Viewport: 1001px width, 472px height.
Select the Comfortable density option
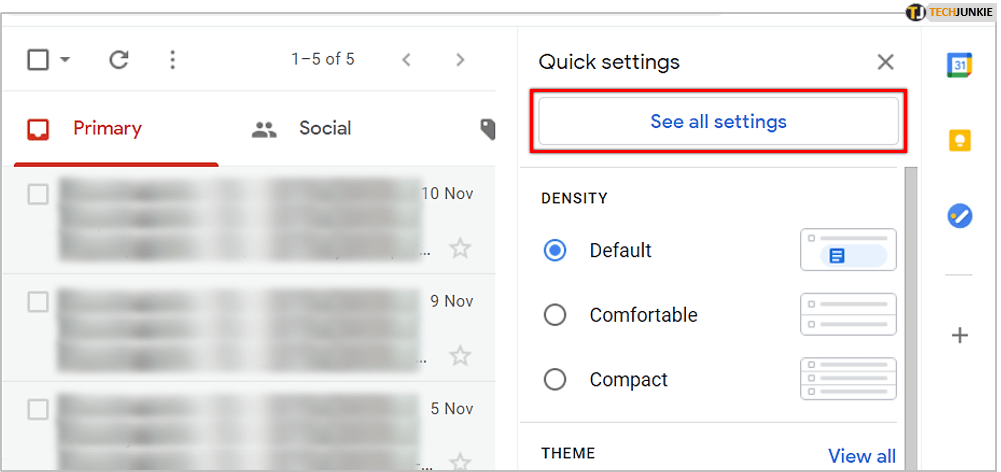(x=555, y=315)
